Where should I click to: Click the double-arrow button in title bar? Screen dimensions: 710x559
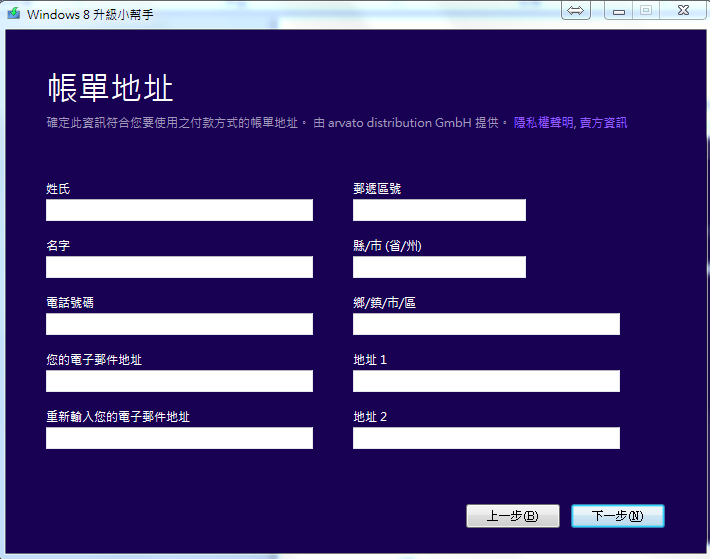576,10
